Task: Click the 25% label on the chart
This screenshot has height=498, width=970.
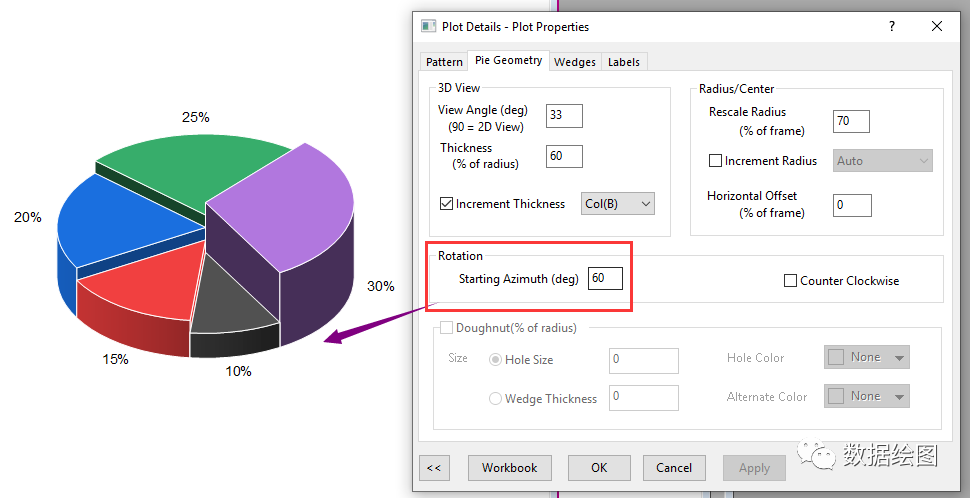Action: pyautogui.click(x=195, y=117)
